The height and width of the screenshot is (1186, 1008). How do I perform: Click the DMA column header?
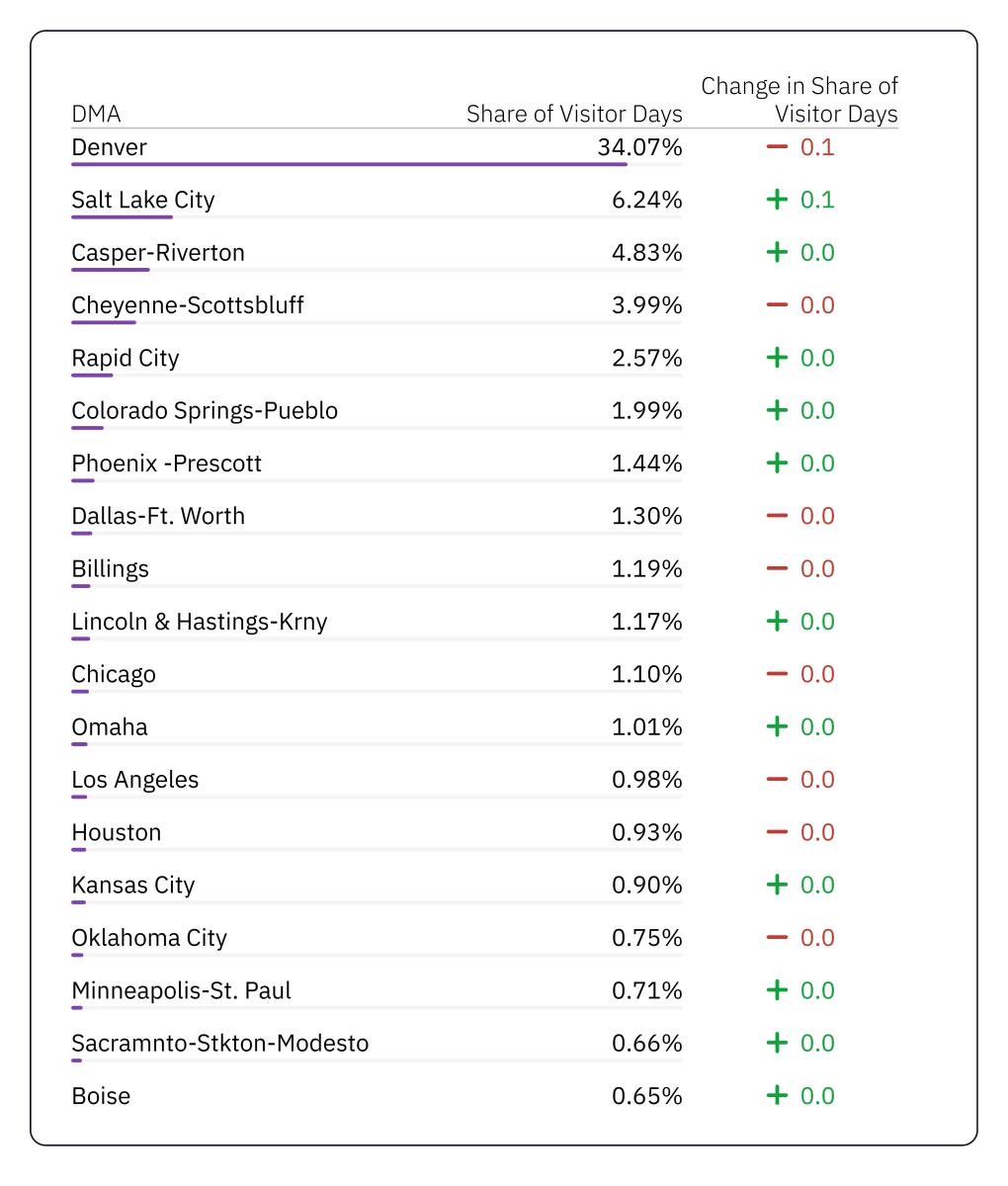pyautogui.click(x=96, y=115)
